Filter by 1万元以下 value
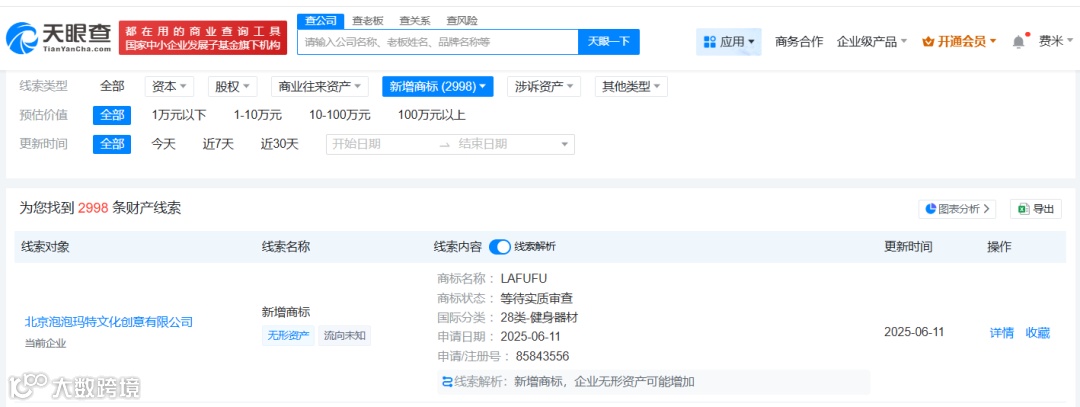 point(178,115)
